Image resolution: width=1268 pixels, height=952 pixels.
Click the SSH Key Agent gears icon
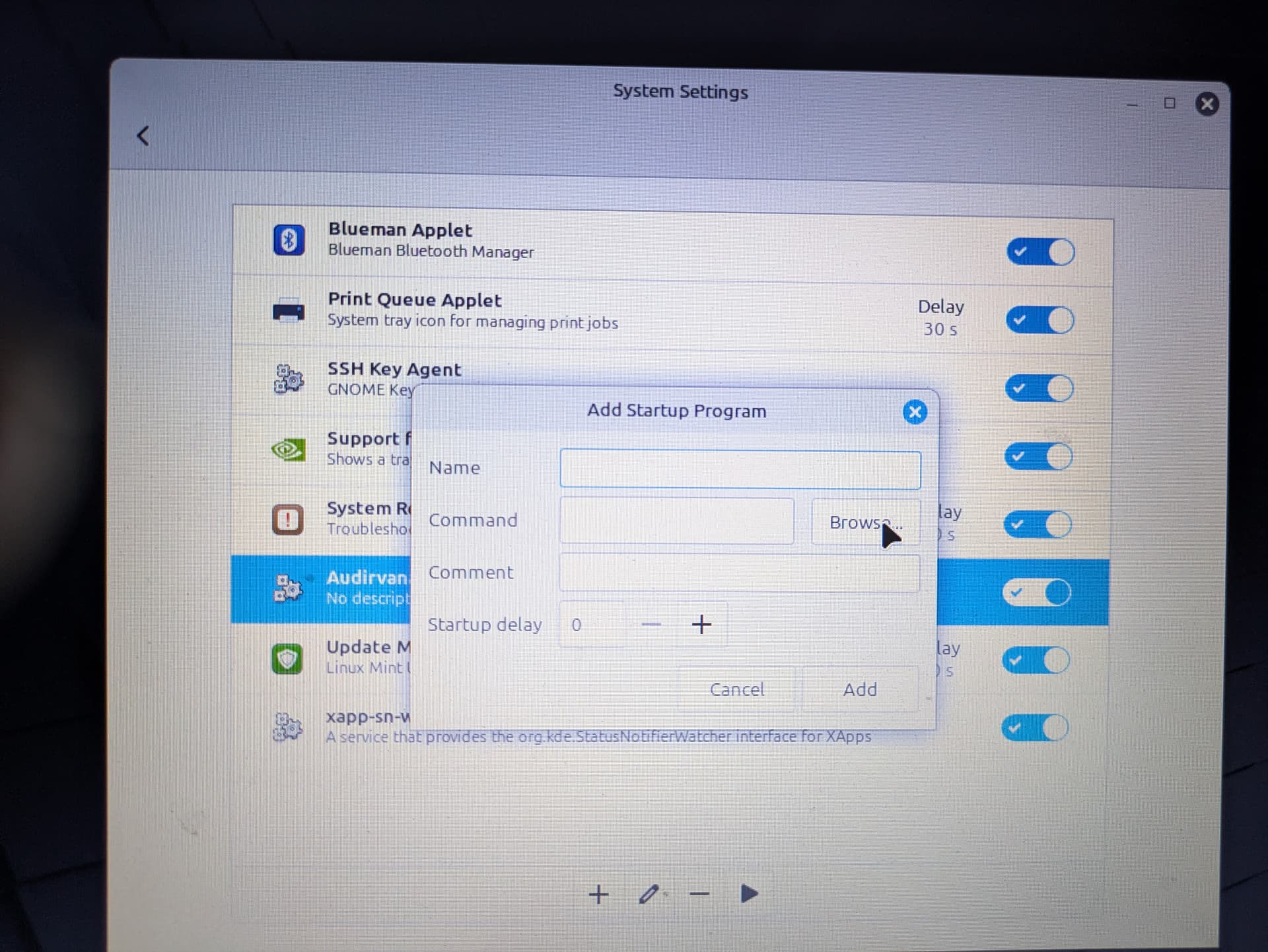289,379
